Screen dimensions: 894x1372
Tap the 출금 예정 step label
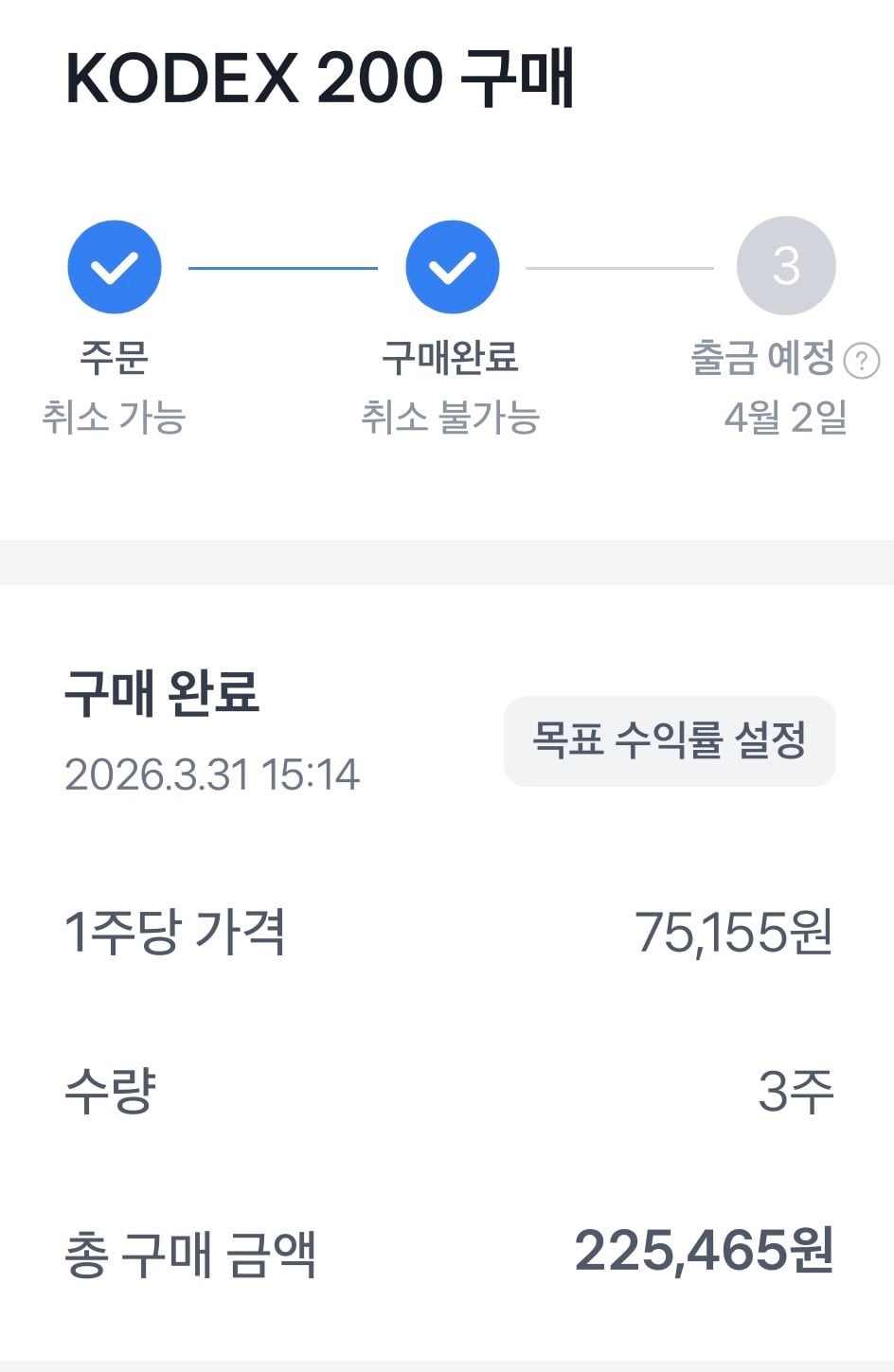click(763, 358)
